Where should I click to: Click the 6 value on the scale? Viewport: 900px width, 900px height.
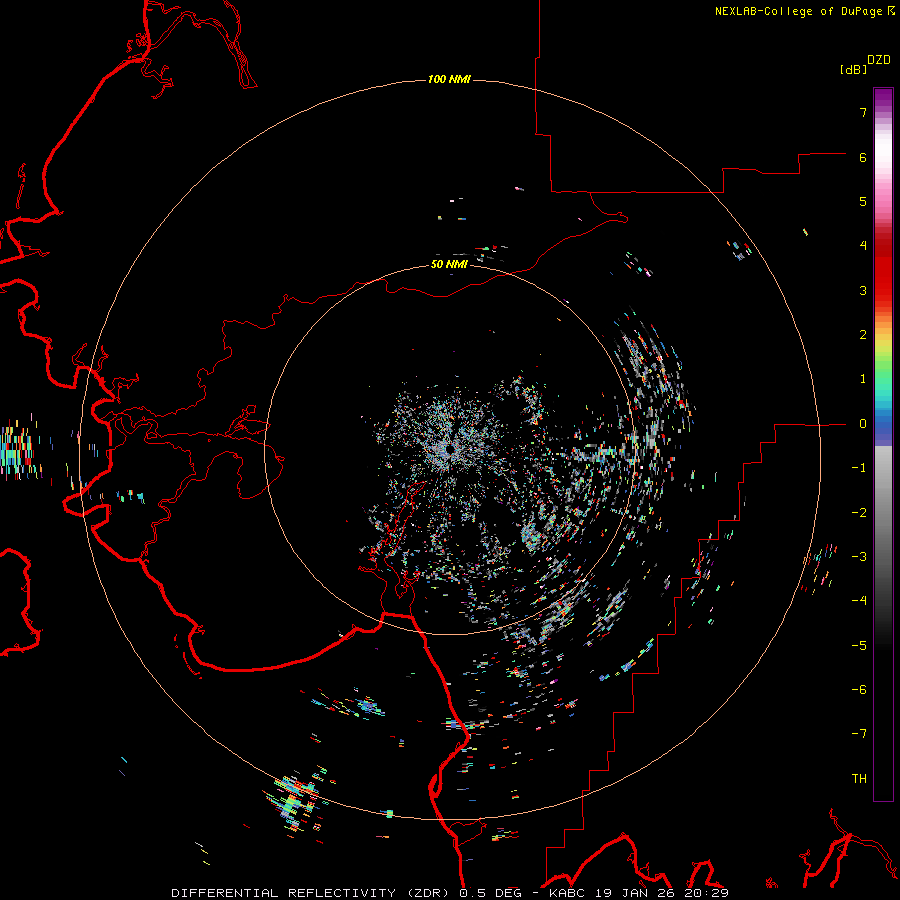tap(863, 157)
